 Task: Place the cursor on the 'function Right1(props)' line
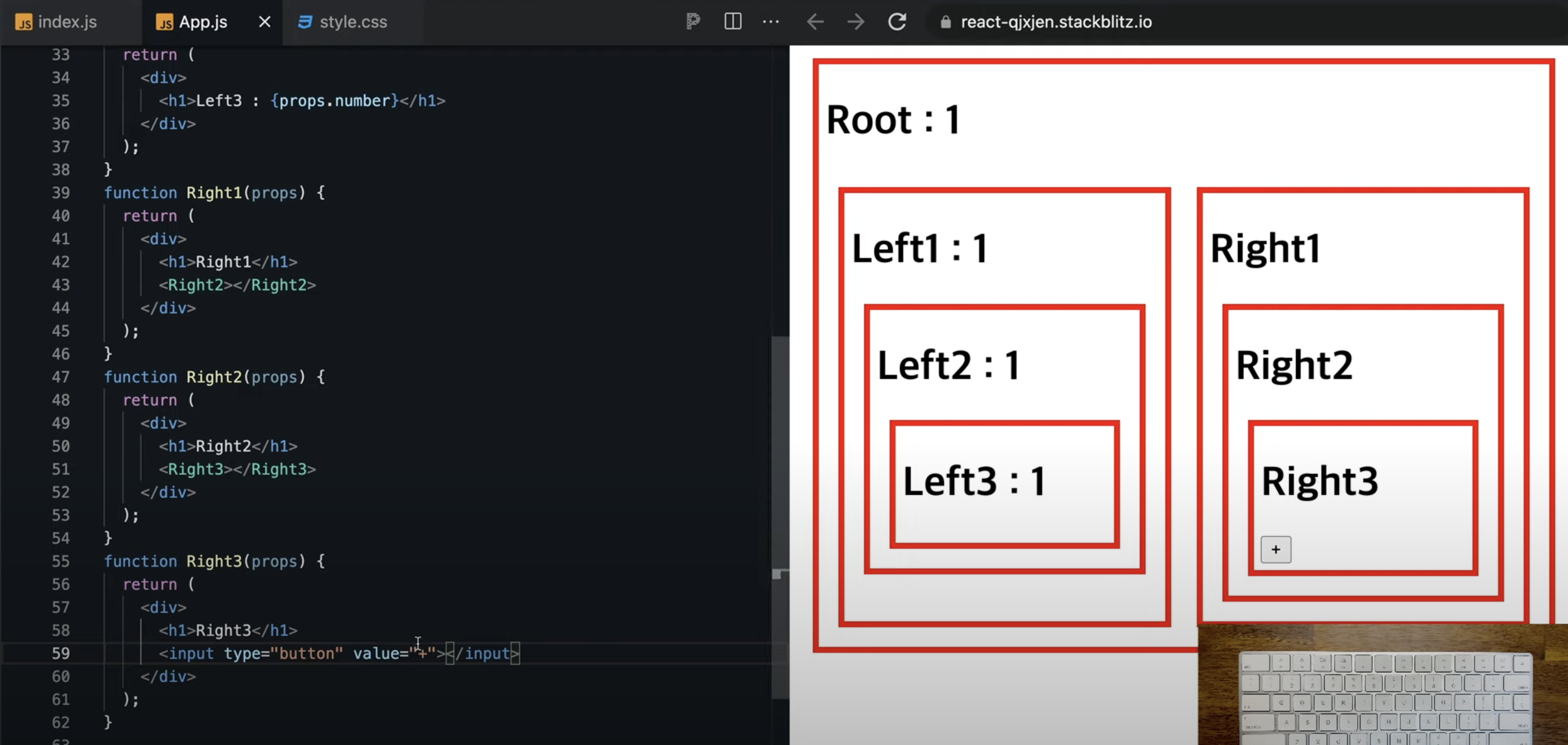coord(214,193)
